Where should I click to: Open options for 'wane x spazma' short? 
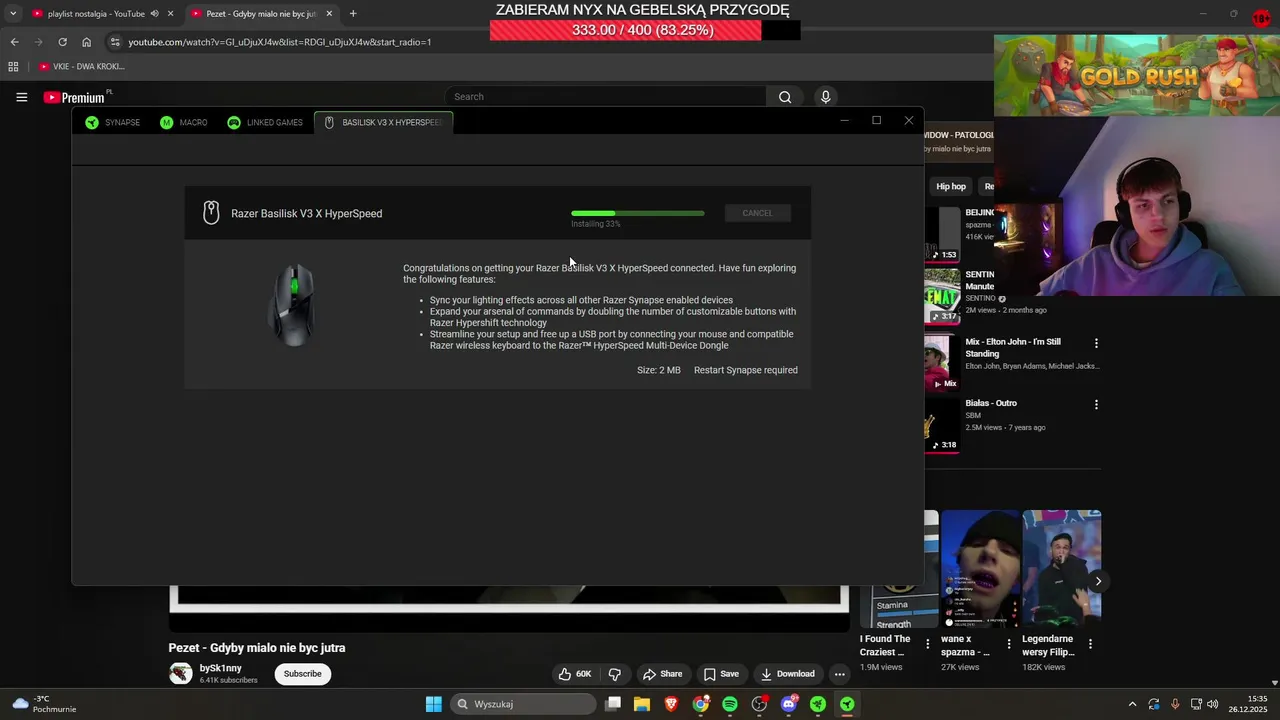click(1008, 644)
